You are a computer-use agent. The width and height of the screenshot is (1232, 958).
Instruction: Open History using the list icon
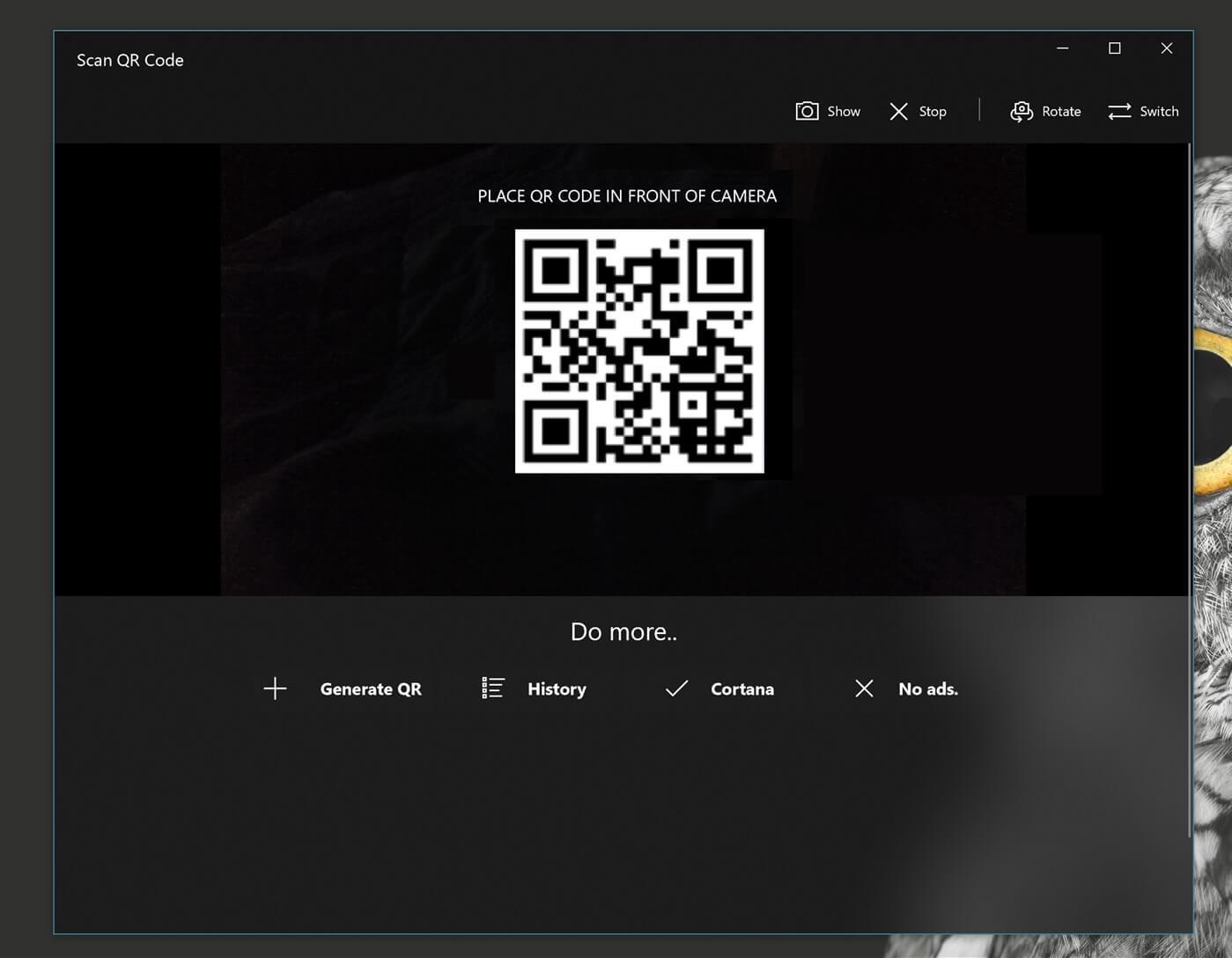click(492, 689)
